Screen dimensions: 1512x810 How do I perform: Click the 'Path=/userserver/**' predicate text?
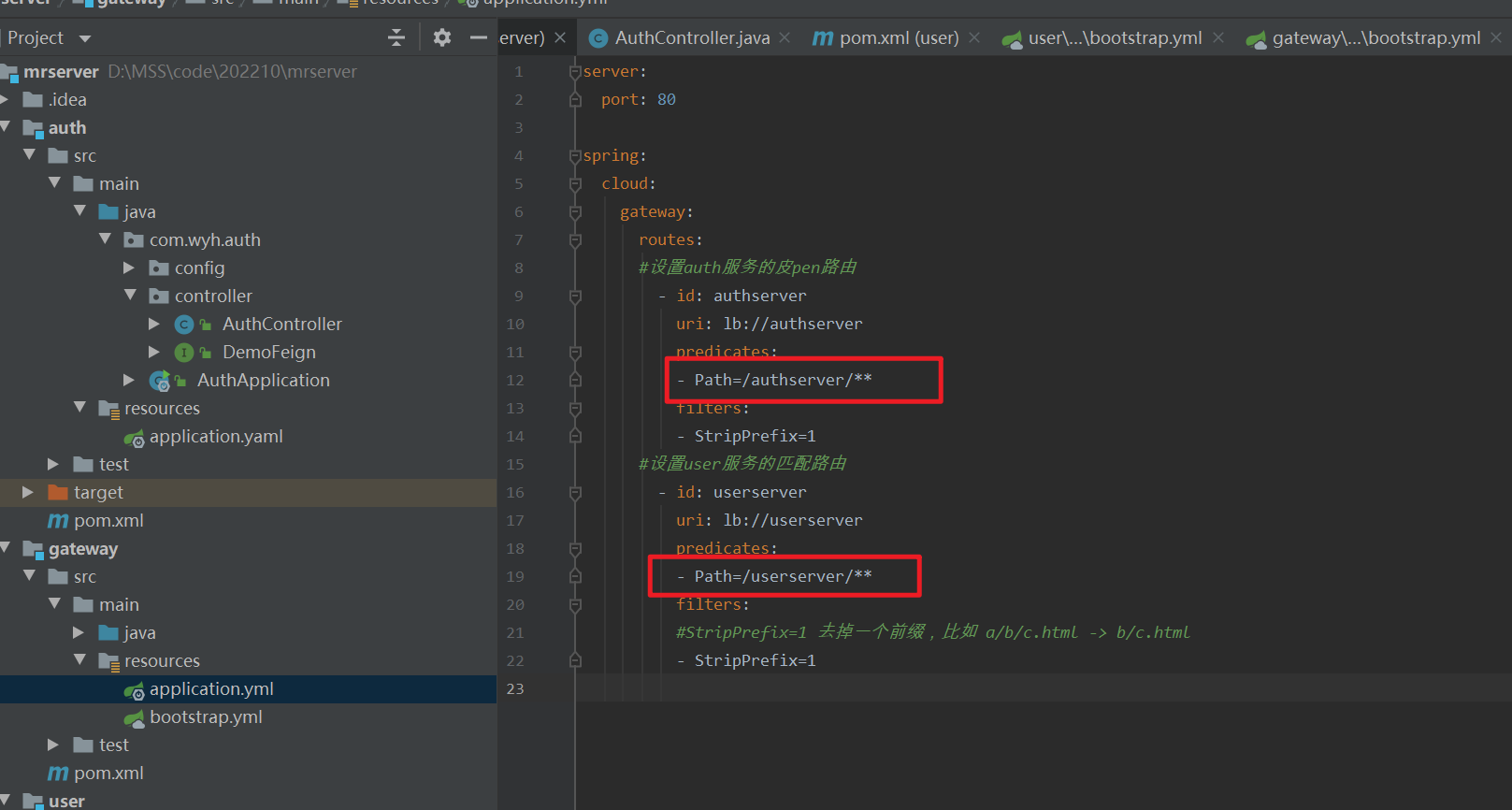(784, 577)
